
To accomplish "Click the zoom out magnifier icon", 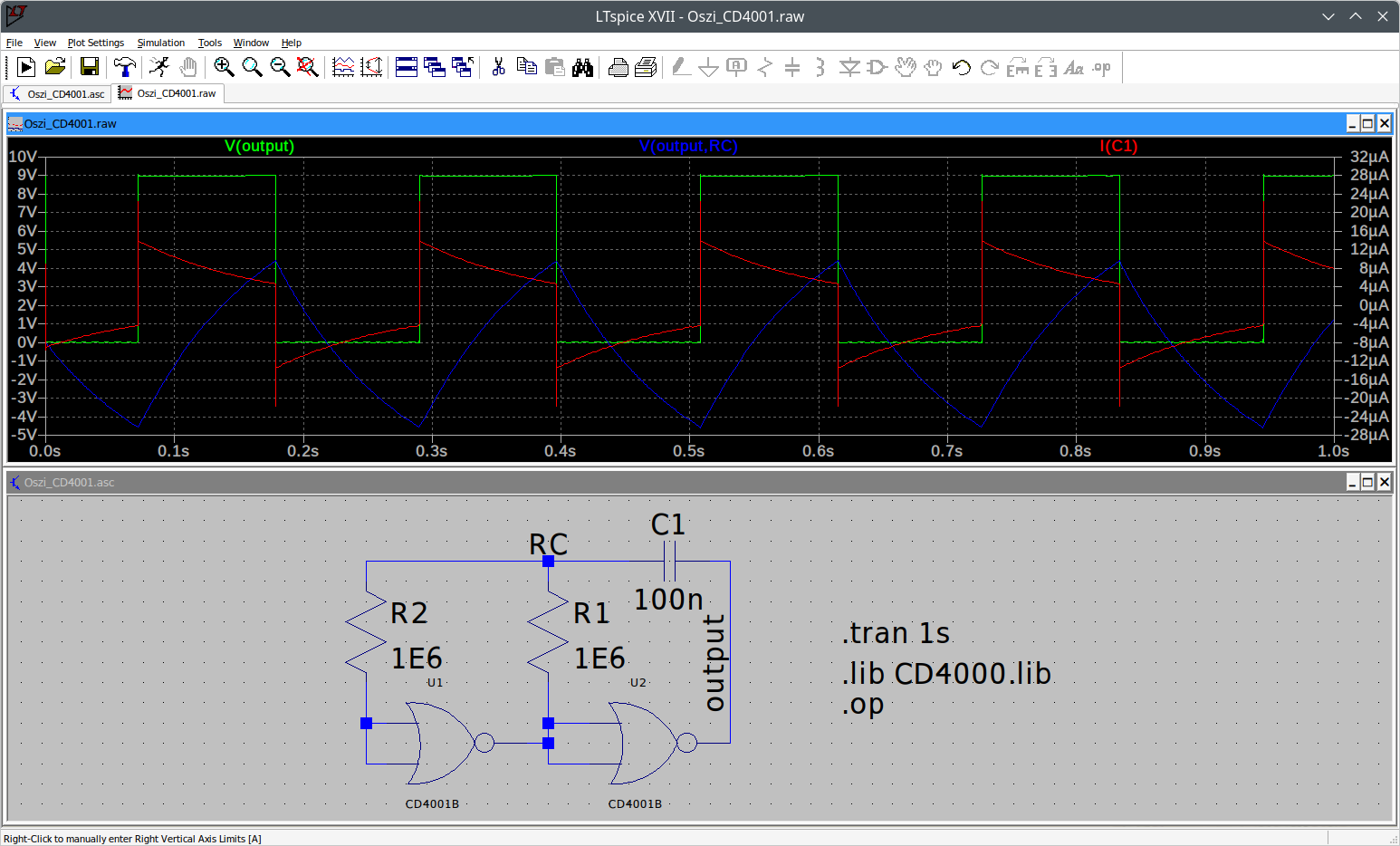I will coord(280,67).
